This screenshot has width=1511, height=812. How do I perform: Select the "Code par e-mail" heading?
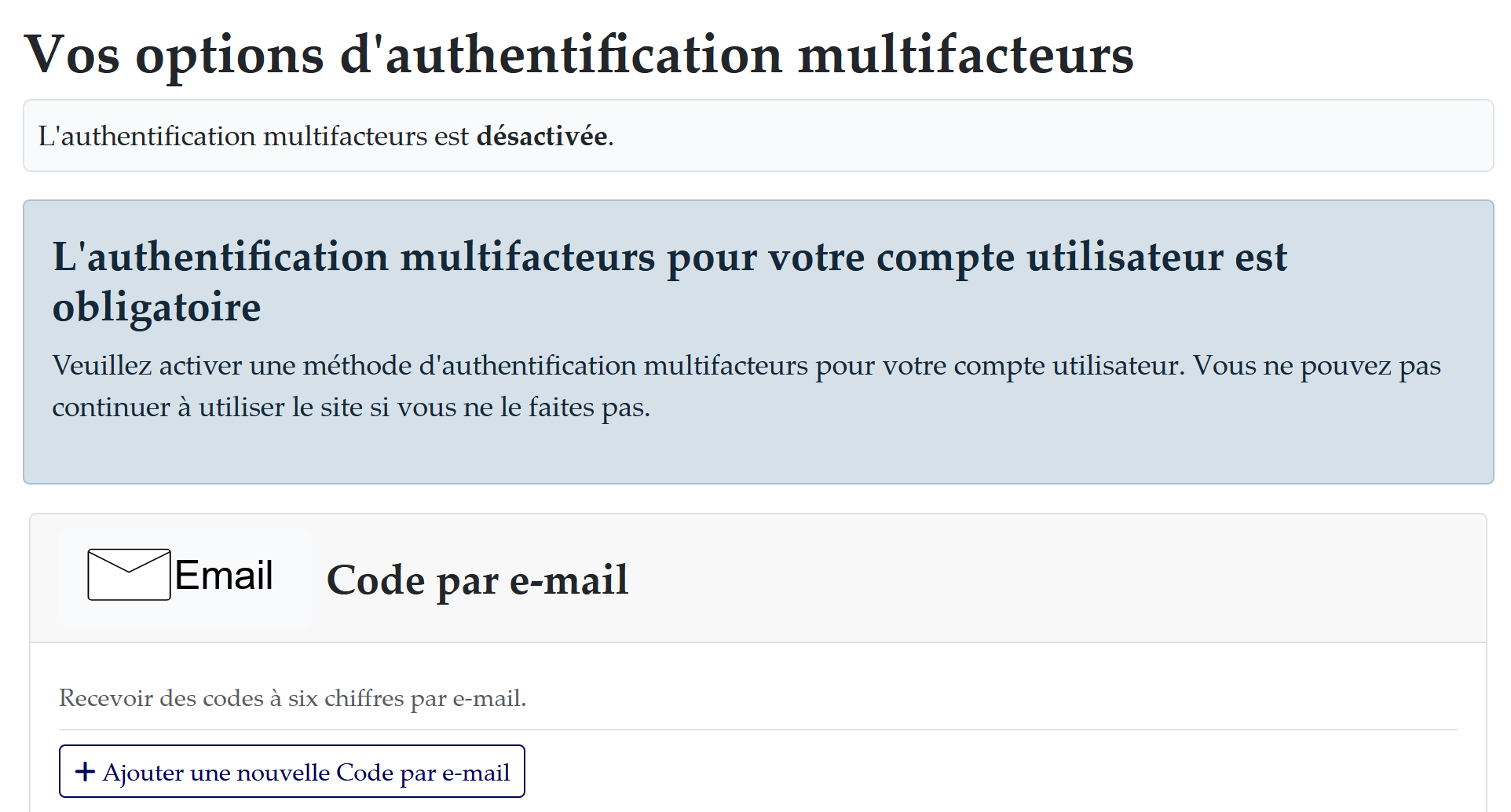[x=477, y=580]
